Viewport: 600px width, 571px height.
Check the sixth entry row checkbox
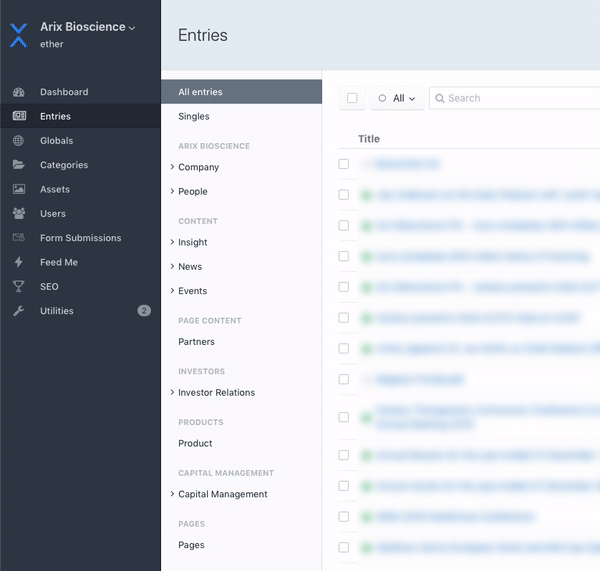pyautogui.click(x=344, y=318)
